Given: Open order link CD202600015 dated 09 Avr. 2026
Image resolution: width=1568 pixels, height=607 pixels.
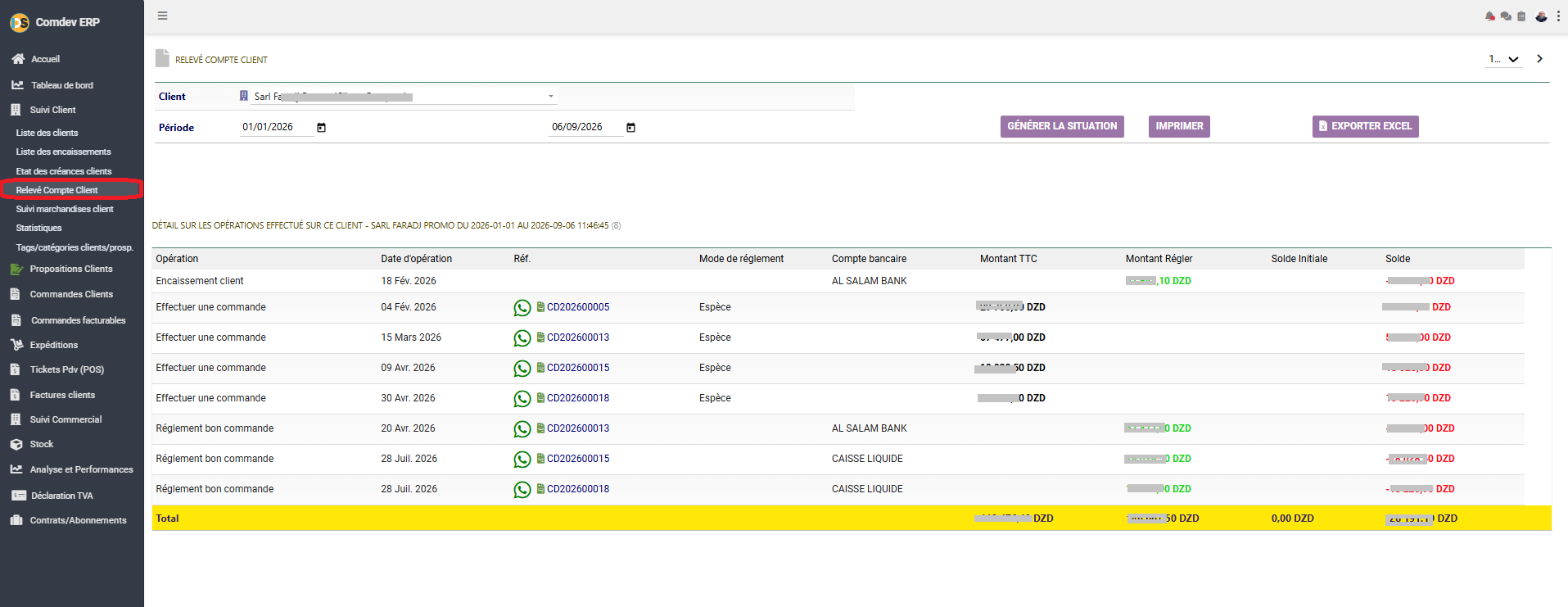Looking at the screenshot, I should pos(578,368).
